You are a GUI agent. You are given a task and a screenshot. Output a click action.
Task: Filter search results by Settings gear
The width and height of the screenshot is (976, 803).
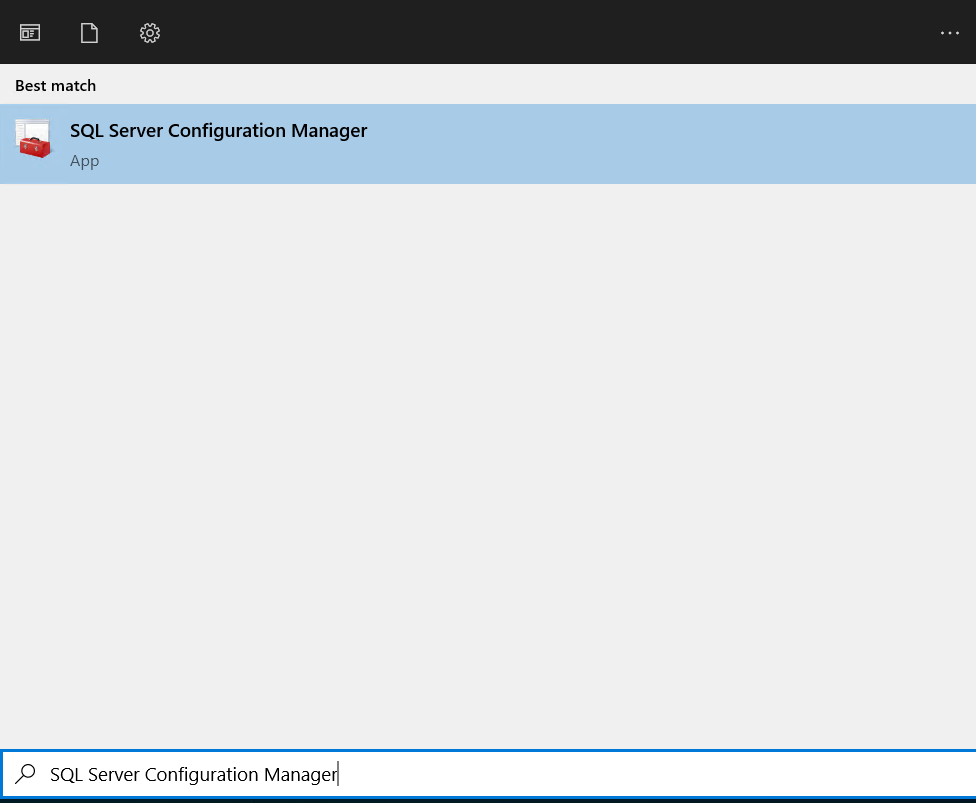tap(150, 32)
